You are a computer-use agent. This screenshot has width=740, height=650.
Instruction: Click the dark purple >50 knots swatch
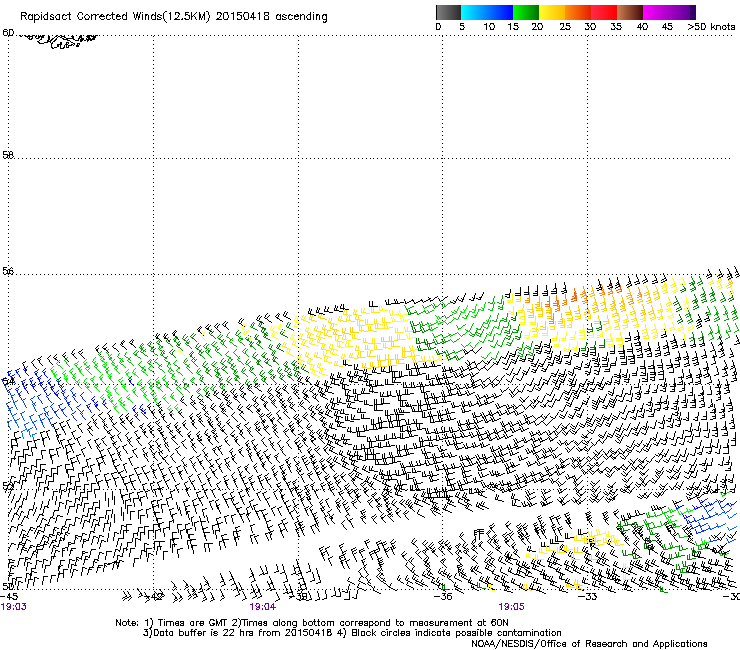click(691, 12)
